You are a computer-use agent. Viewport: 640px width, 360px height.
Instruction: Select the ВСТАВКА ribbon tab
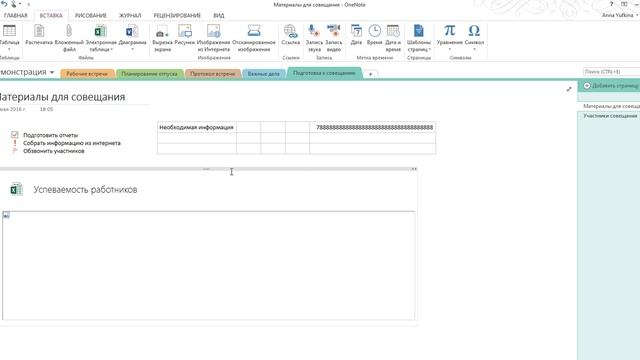coord(51,16)
